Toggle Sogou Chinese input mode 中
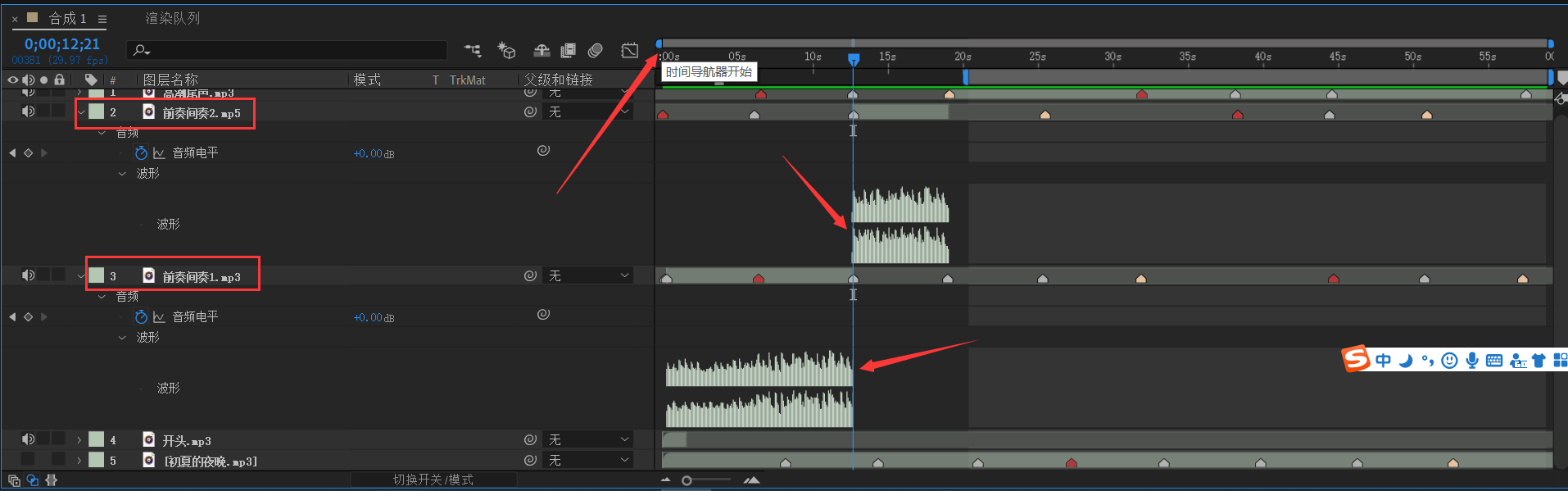This screenshot has width=1568, height=491. click(1384, 361)
